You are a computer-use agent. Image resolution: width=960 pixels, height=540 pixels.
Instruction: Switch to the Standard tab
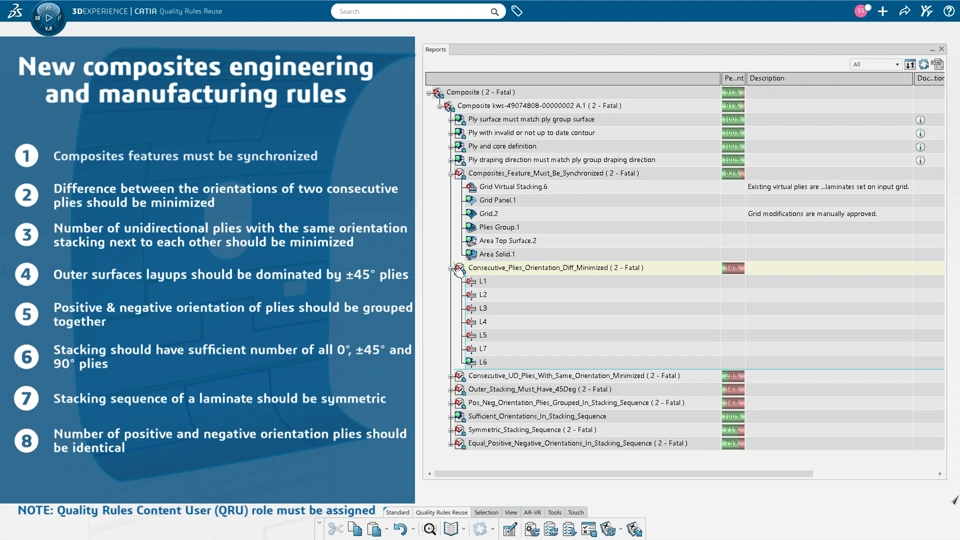click(397, 512)
